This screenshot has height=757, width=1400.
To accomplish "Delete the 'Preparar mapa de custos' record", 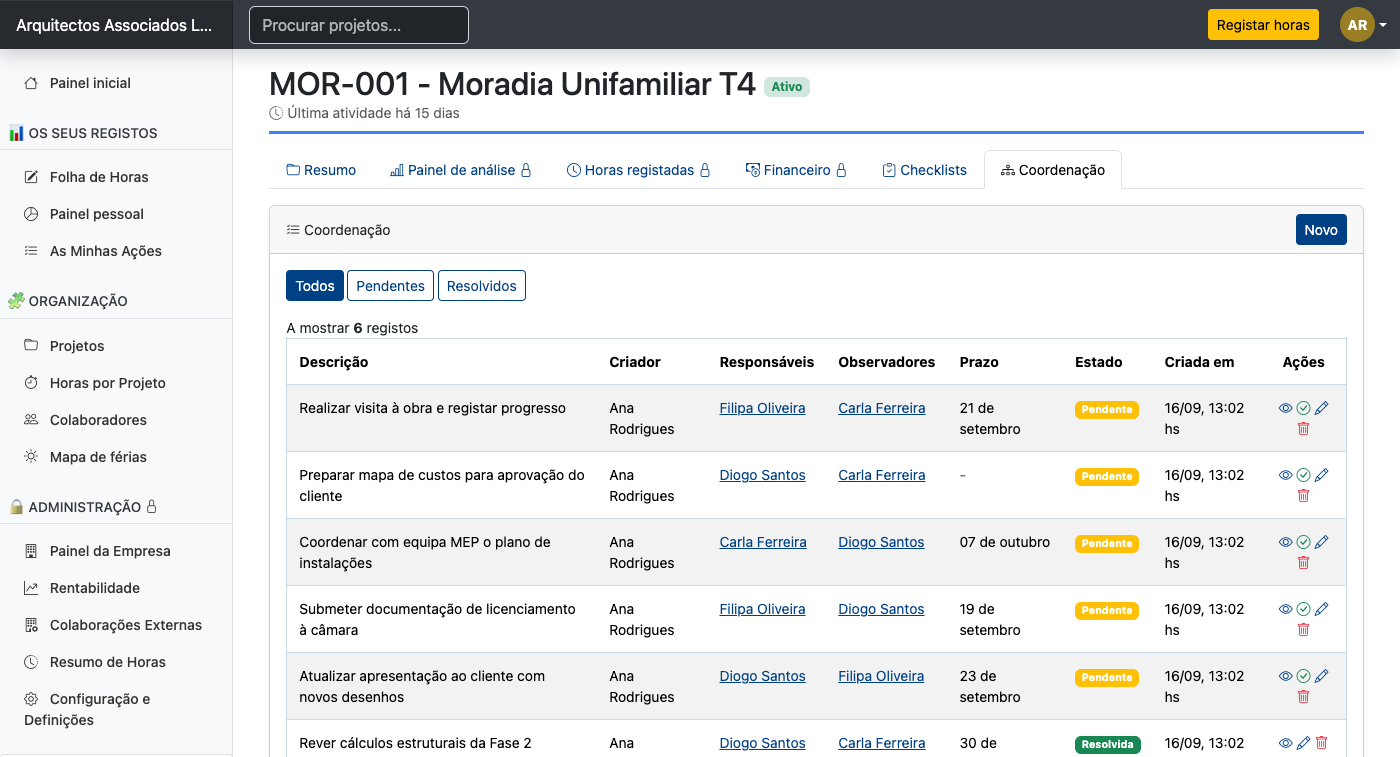I will pos(1303,495).
